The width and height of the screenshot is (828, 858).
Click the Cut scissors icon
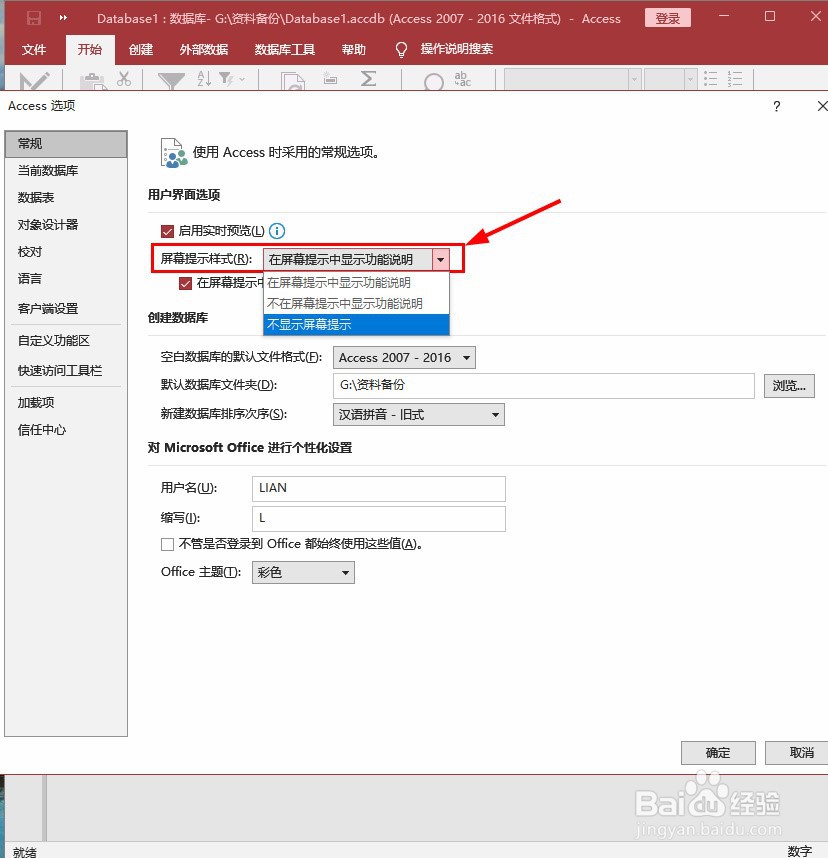coord(124,79)
